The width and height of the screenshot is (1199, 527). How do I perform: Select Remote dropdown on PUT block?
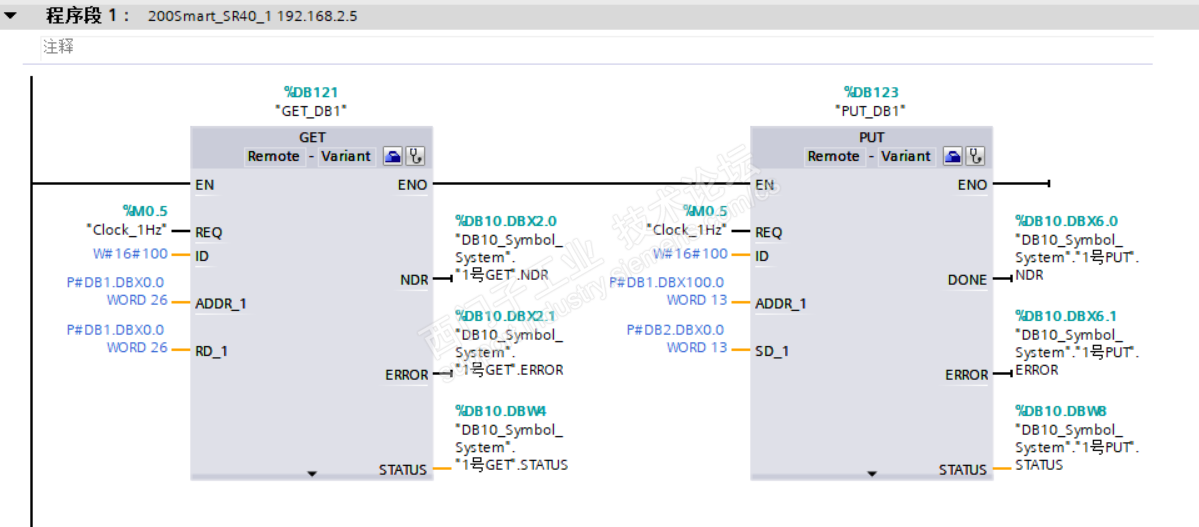[835, 156]
